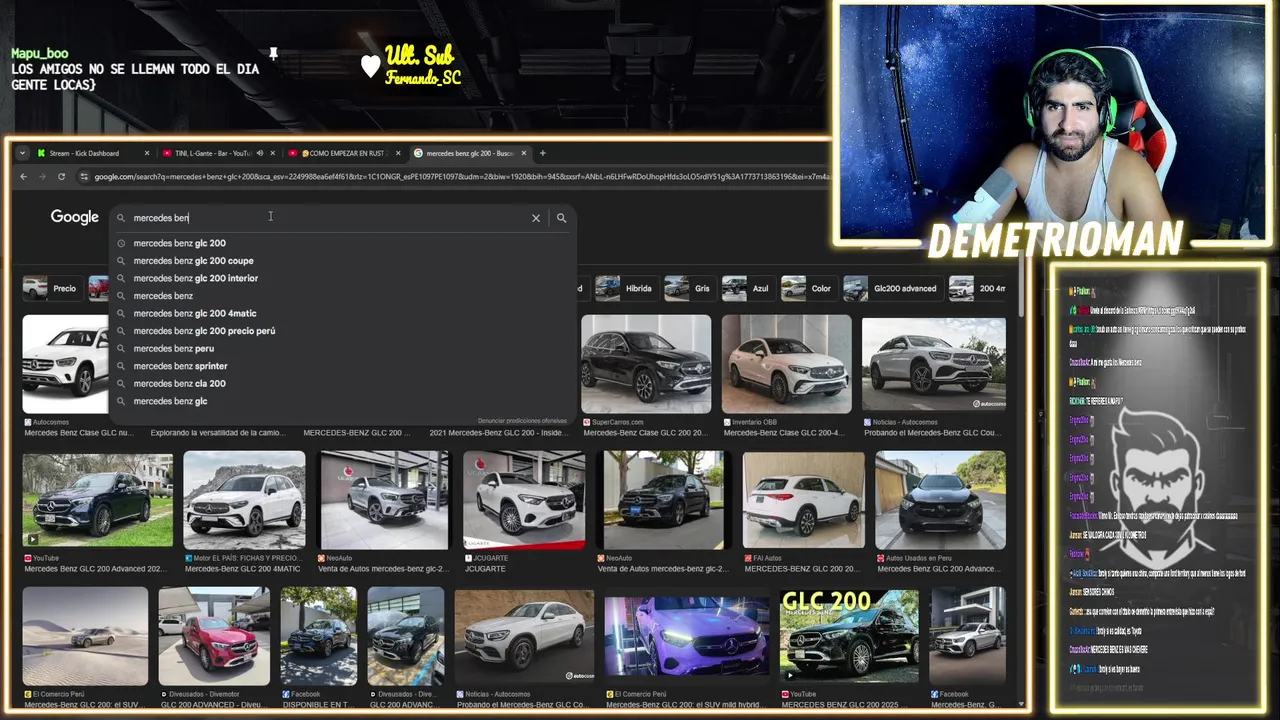This screenshot has height=720, width=1280.
Task: Mute the audio icon on TINI tab
Action: click(x=260, y=153)
